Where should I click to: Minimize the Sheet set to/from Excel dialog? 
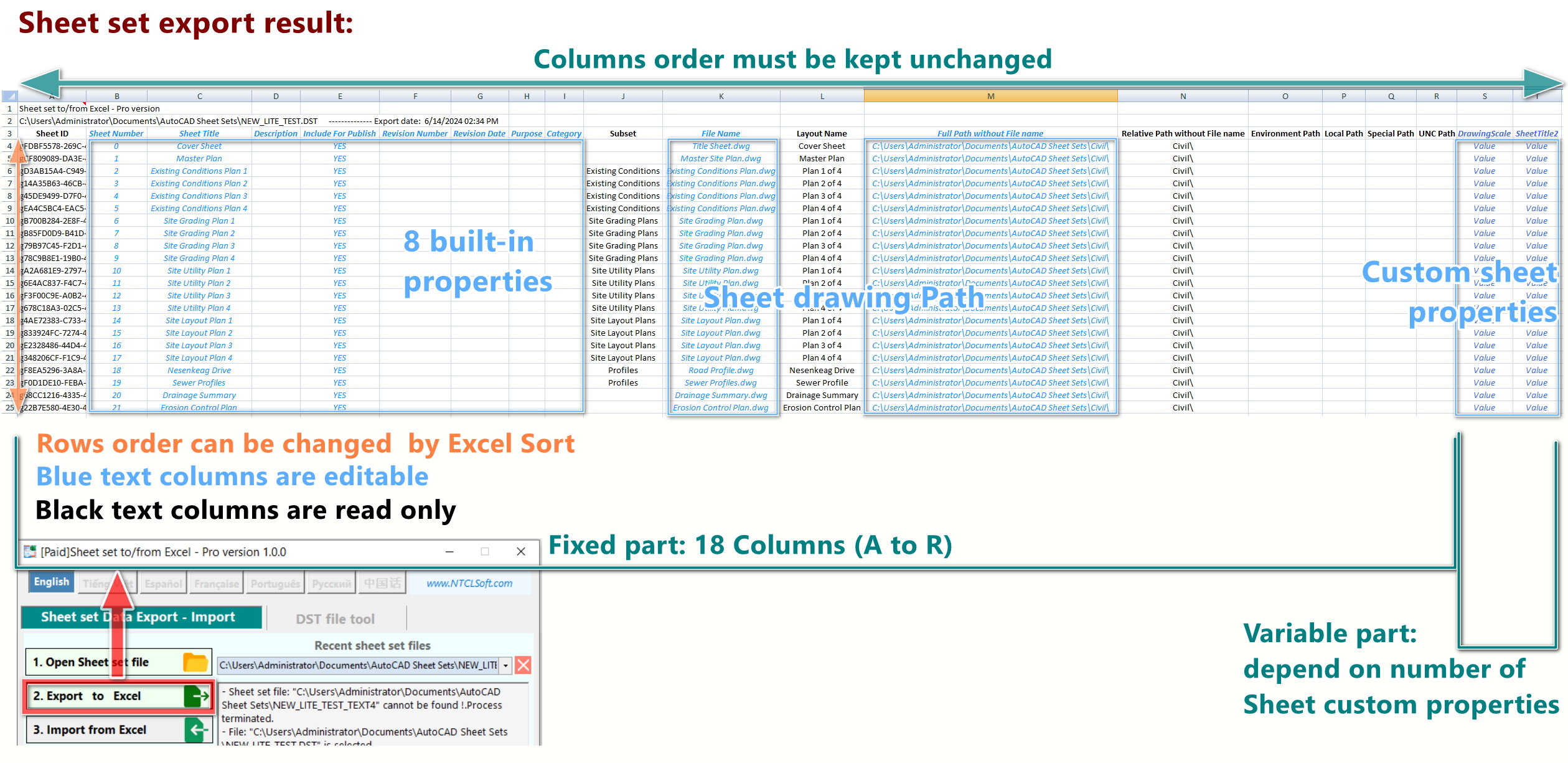click(449, 552)
